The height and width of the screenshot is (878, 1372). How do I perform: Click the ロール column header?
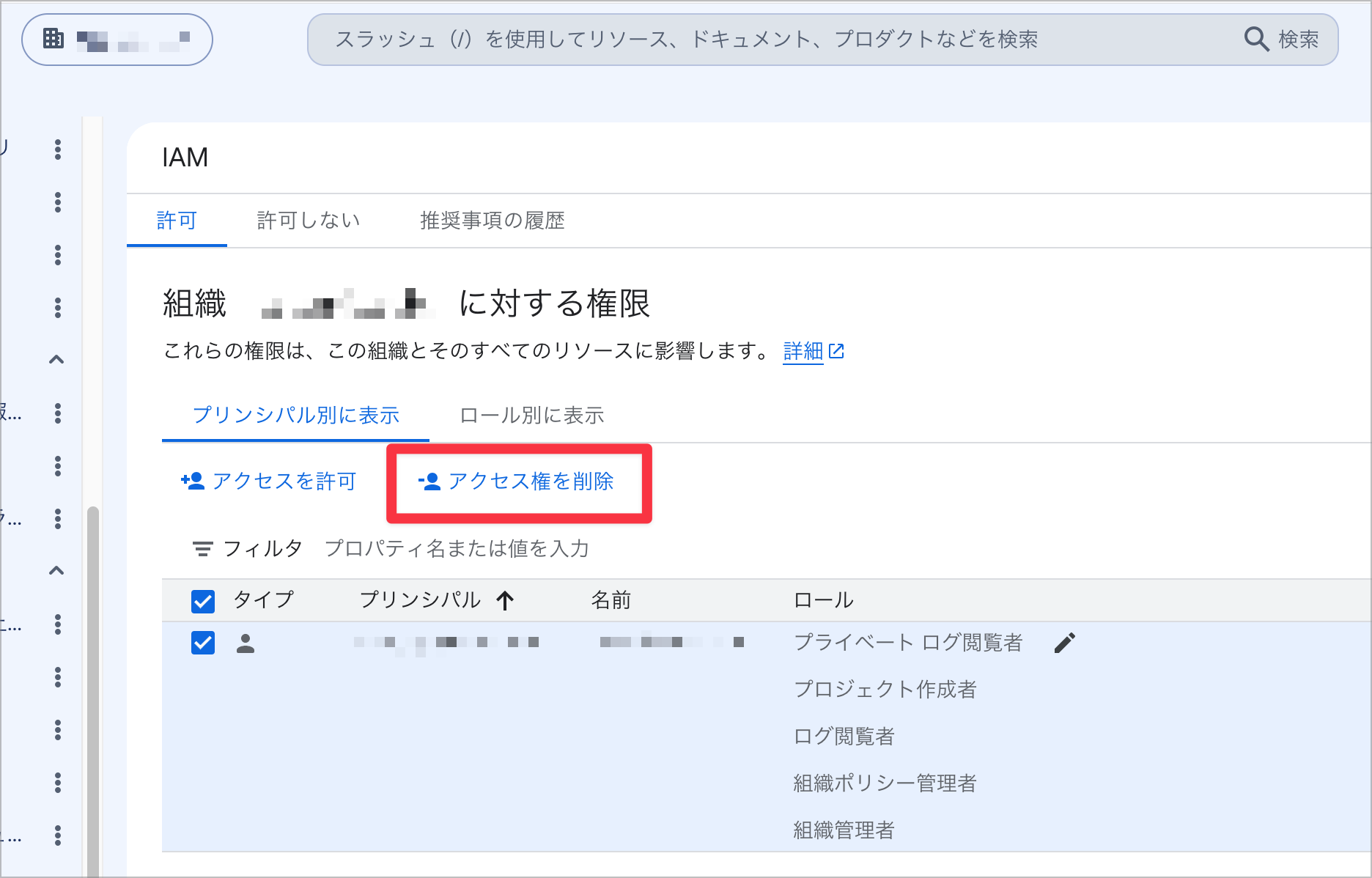[x=824, y=600]
